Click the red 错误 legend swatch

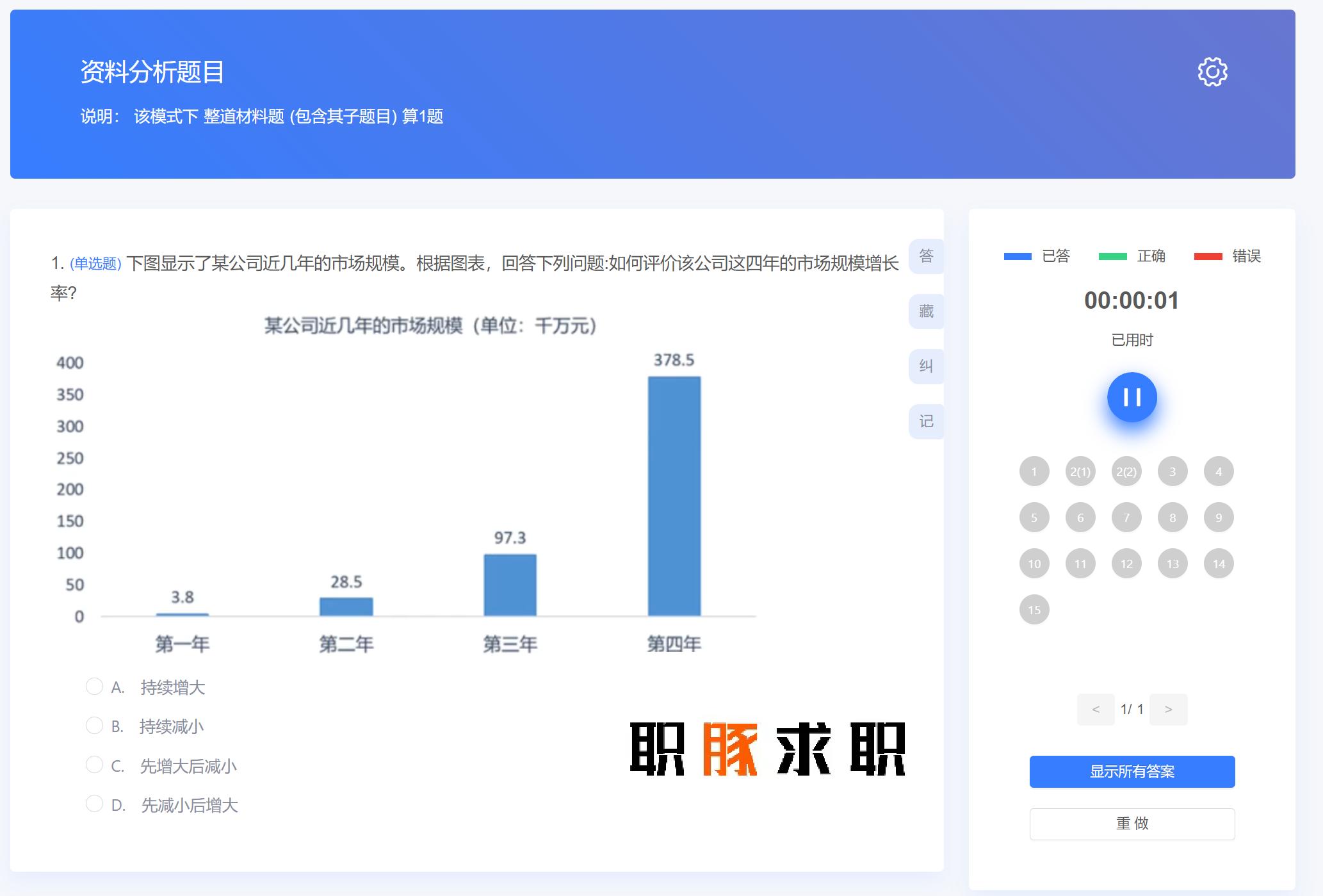coord(1208,256)
